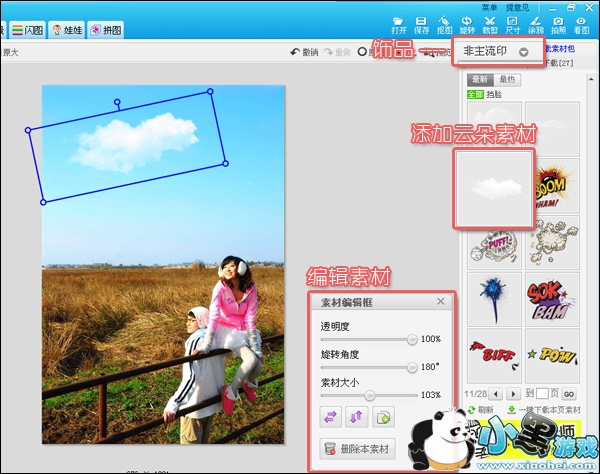Click the 旋转角度 rotation slider knob
Image resolution: width=600 pixels, height=474 pixels.
(412, 367)
